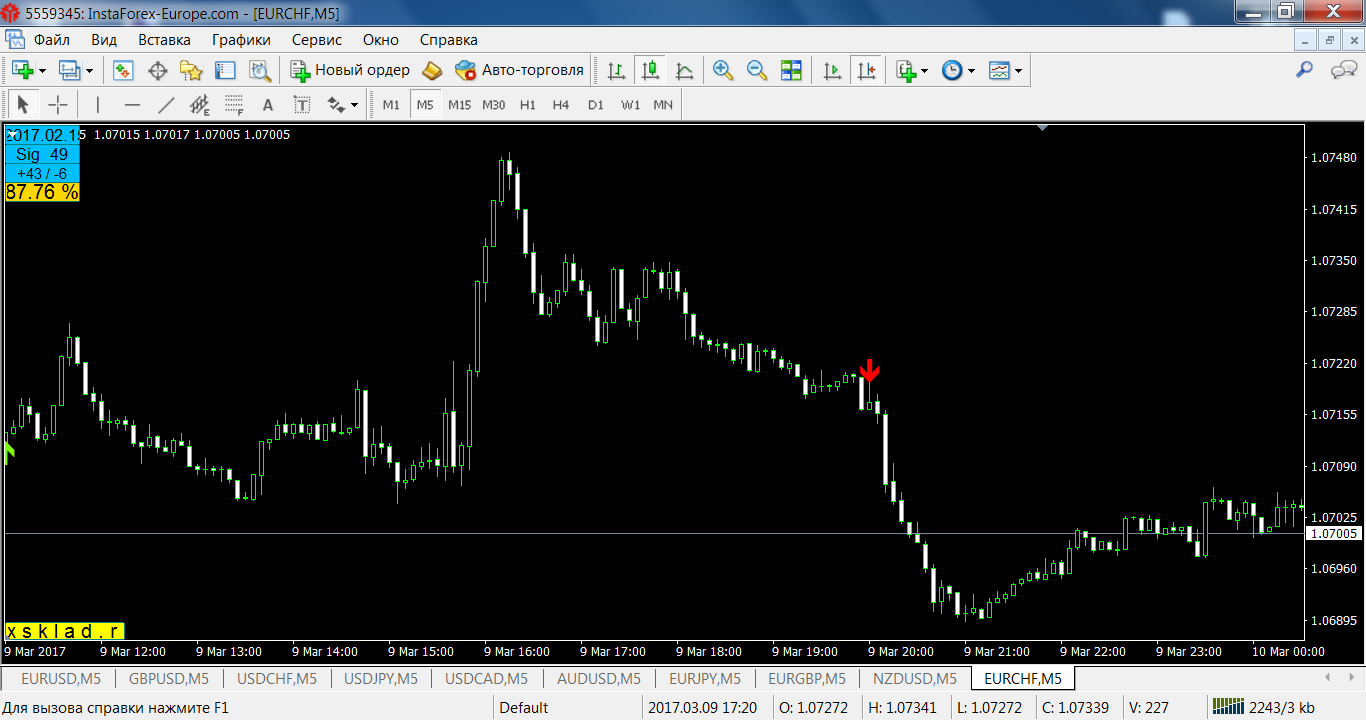The width and height of the screenshot is (1366, 720).
Task: Open the search magnifier icon
Action: 1304,70
